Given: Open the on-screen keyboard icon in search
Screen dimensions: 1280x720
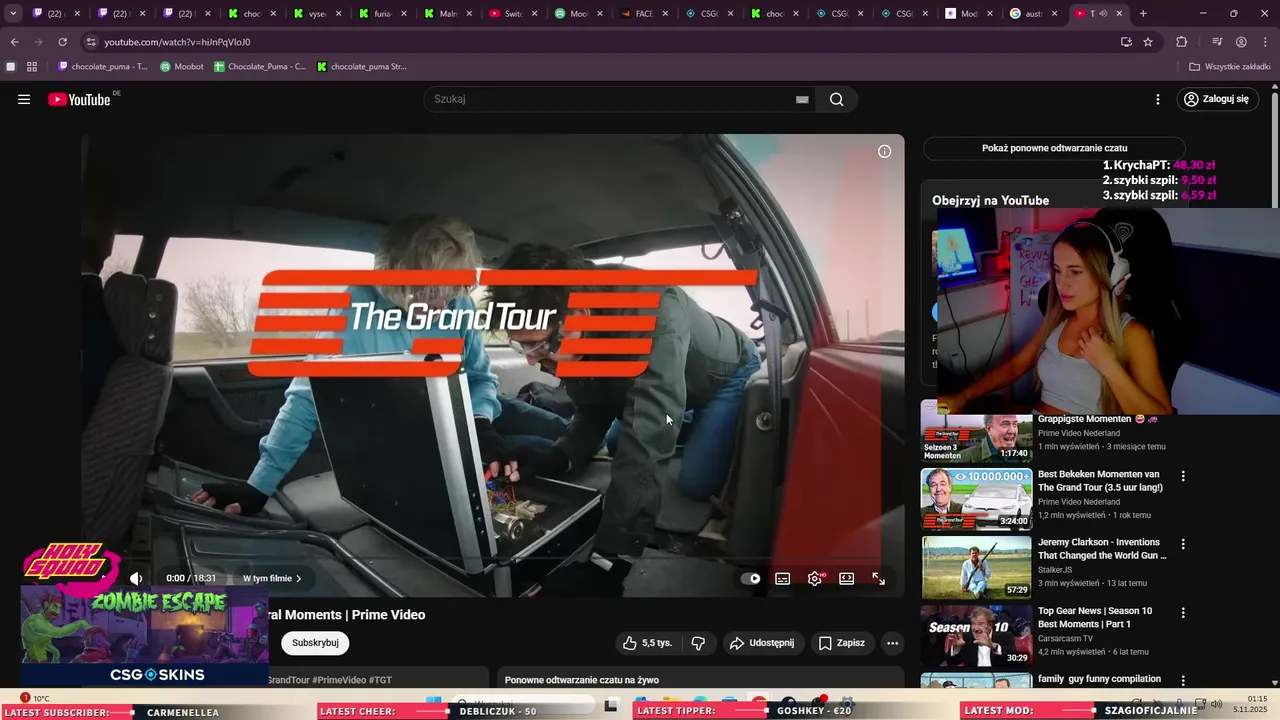Looking at the screenshot, I should [802, 99].
